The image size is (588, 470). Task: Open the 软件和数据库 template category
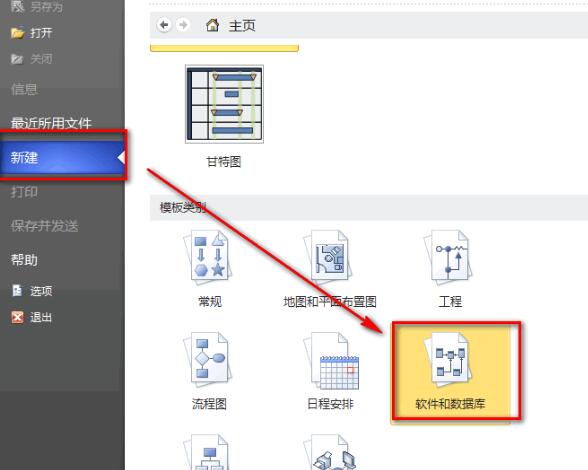(x=450, y=372)
